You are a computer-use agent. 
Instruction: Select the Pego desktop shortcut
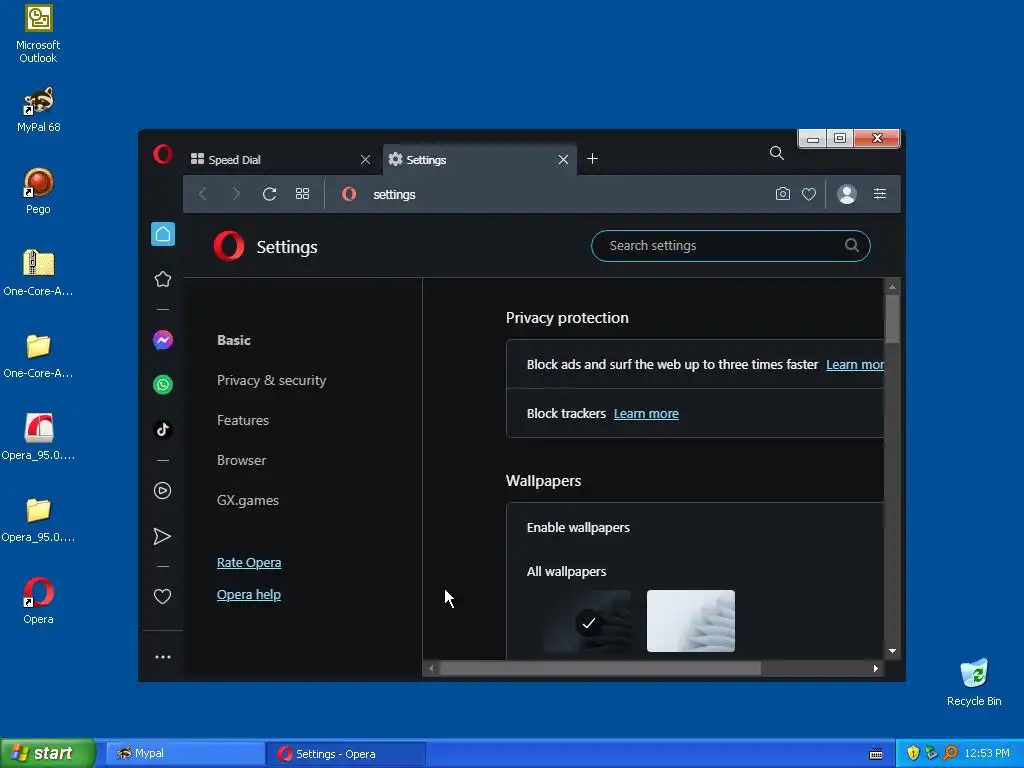(x=38, y=191)
